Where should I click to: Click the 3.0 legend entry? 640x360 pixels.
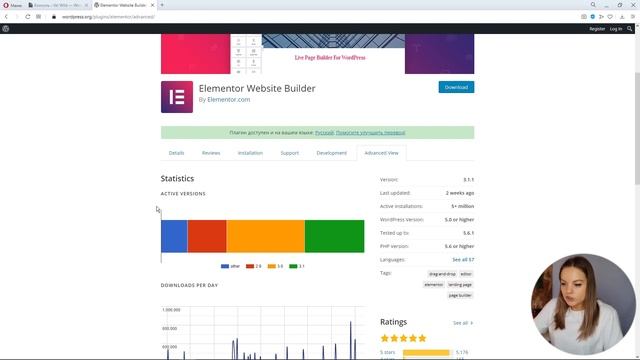(275, 266)
